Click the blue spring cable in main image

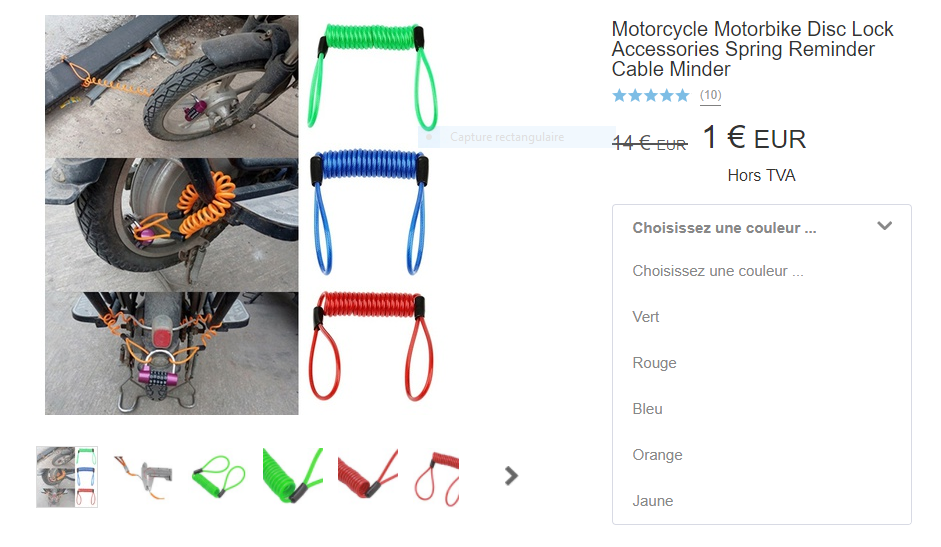point(369,213)
